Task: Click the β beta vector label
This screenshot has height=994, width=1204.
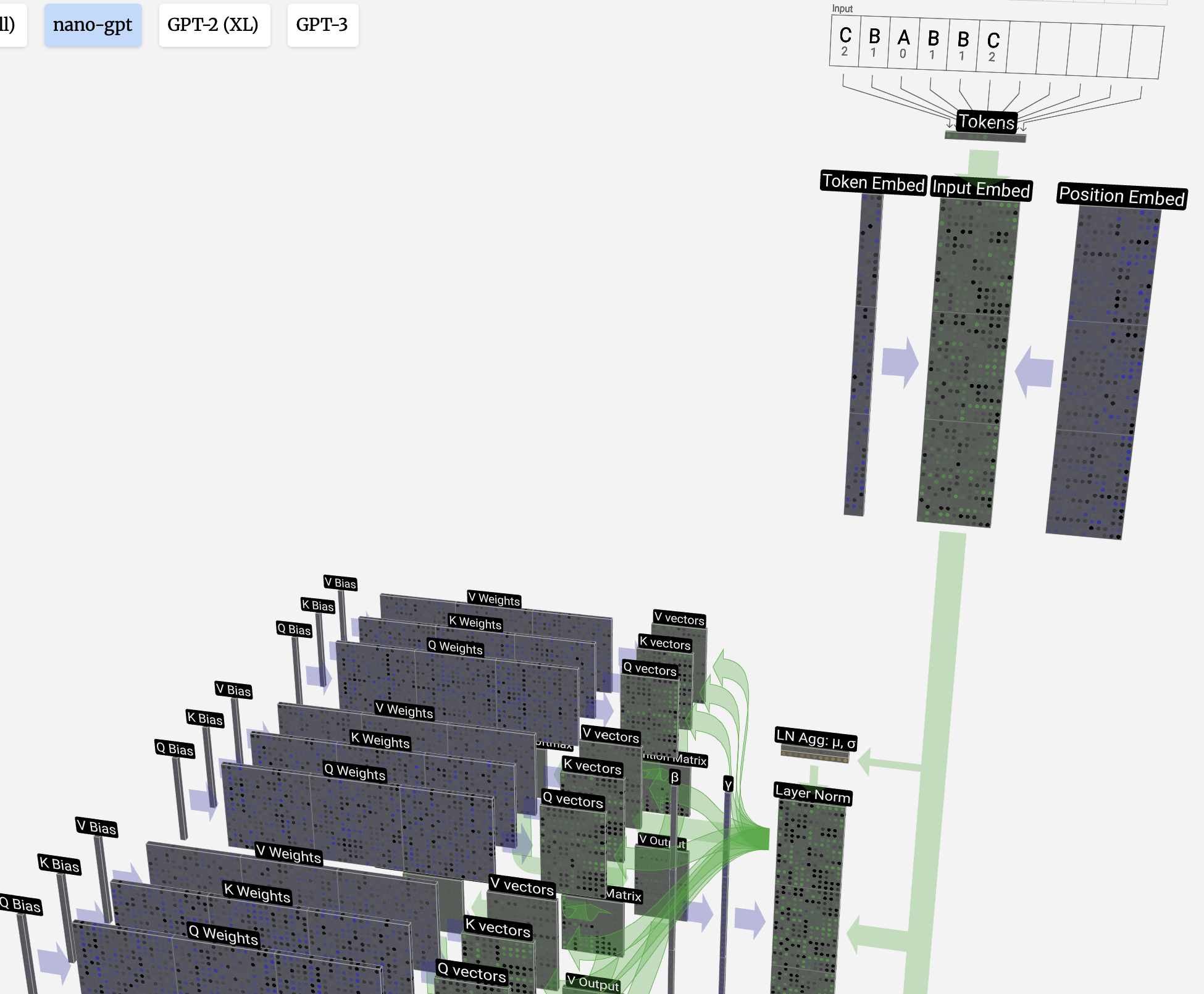Action: click(x=675, y=777)
